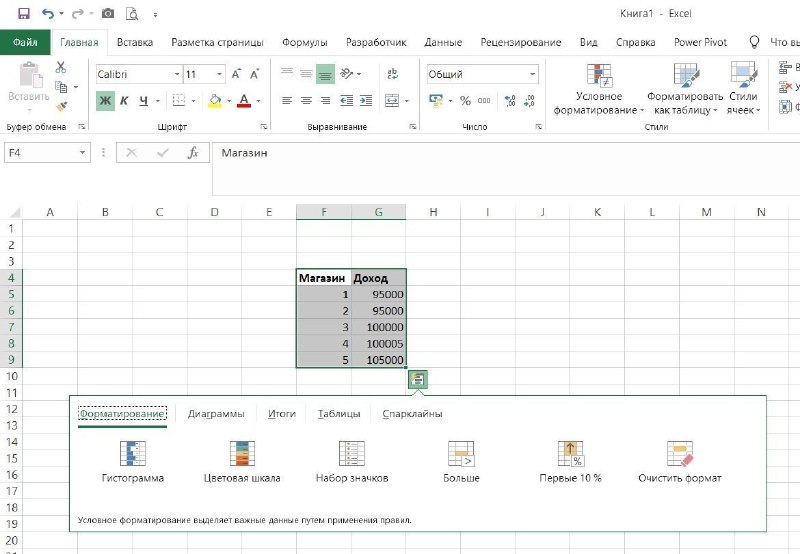Increase font size
Image resolution: width=800 pixels, height=554 pixels.
coord(236,74)
